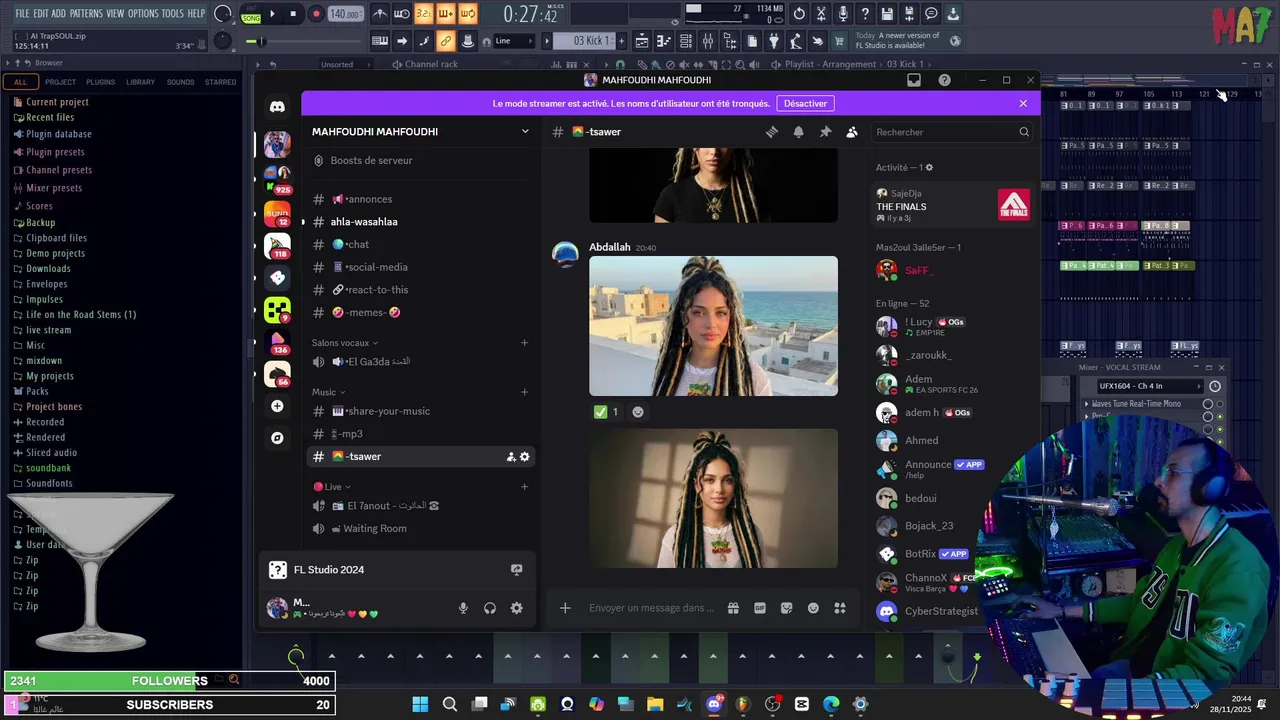Join the Waiting Room voice channel

[x=420, y=529]
